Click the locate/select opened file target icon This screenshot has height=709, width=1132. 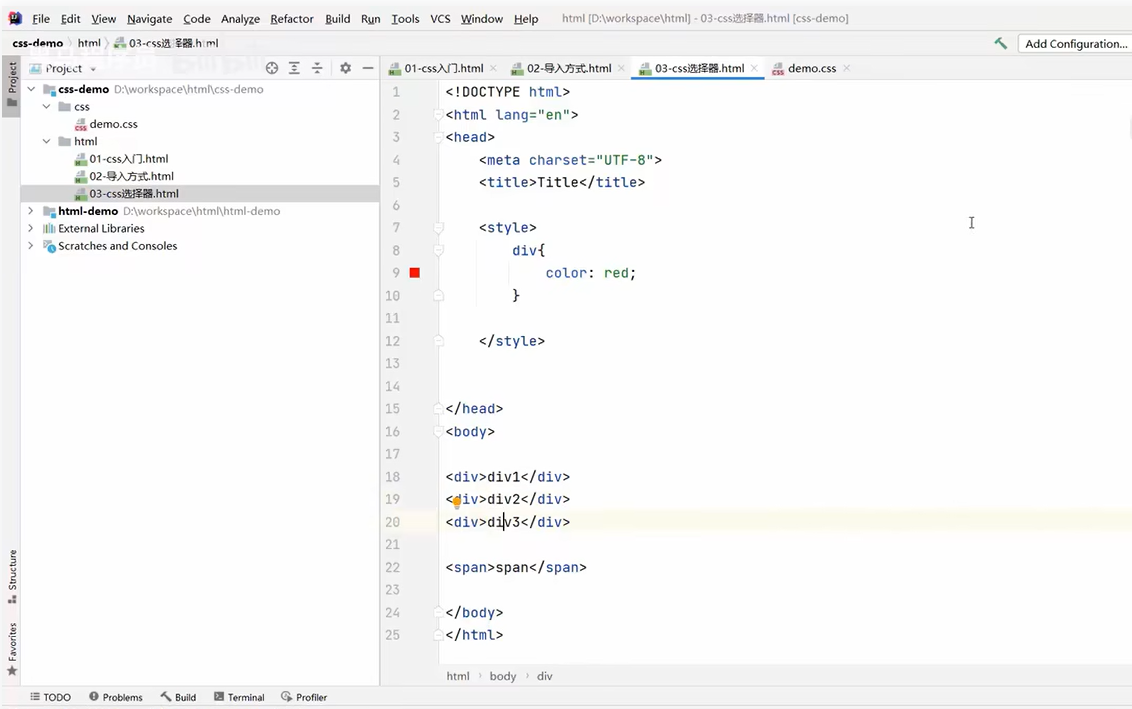pyautogui.click(x=271, y=68)
